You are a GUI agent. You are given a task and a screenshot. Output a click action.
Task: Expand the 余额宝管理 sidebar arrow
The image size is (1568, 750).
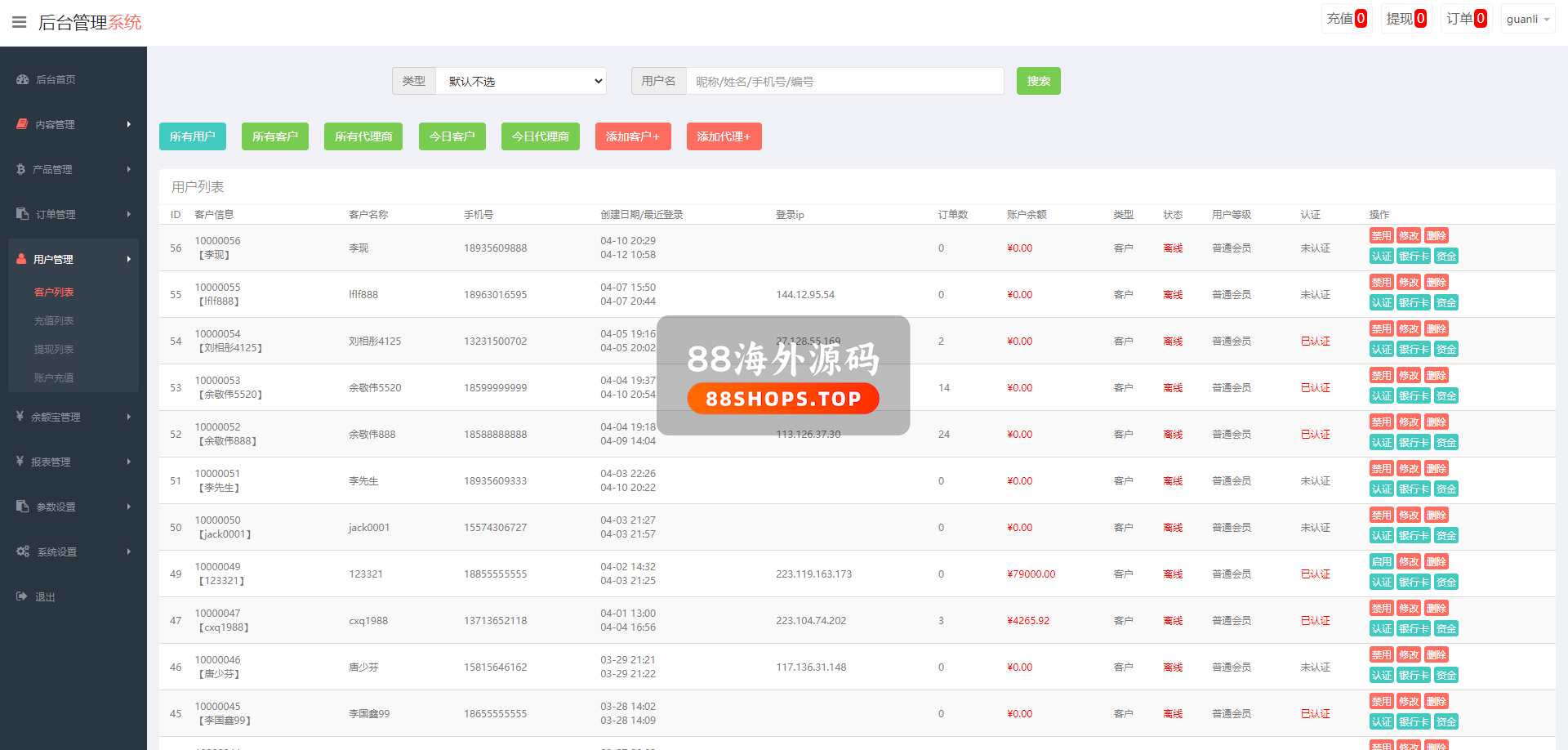[x=128, y=417]
